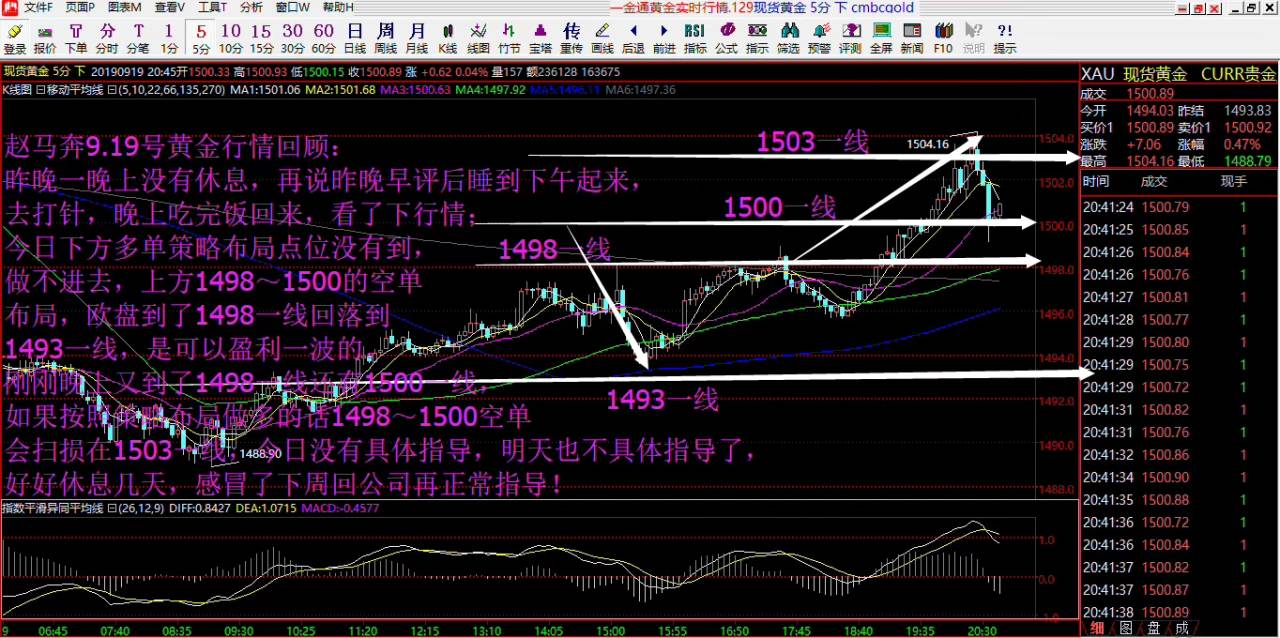
Task: Choose the 竹节 bar chart style
Action: click(x=509, y=38)
